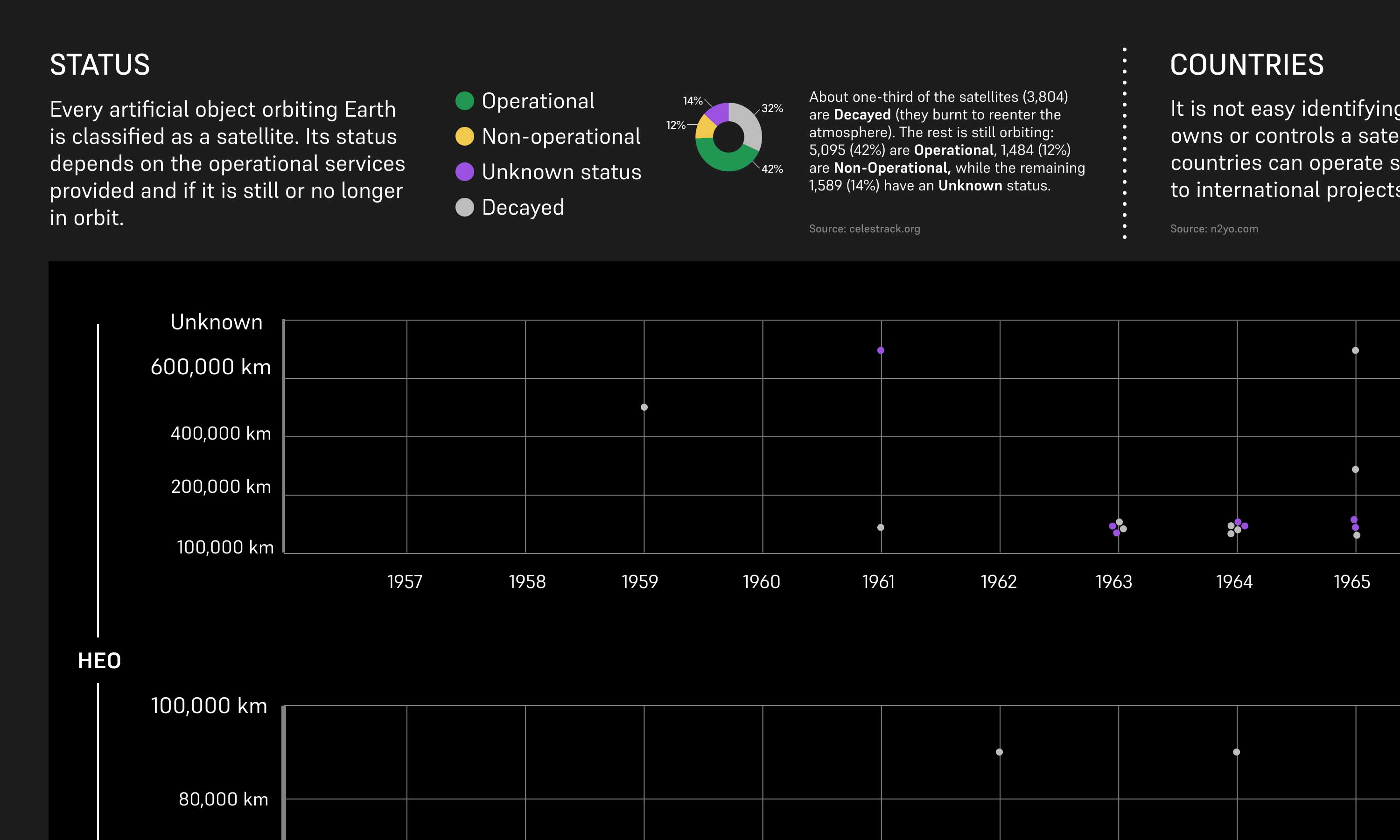This screenshot has height=840, width=1400.
Task: Click the status donut chart
Action: pos(728,136)
